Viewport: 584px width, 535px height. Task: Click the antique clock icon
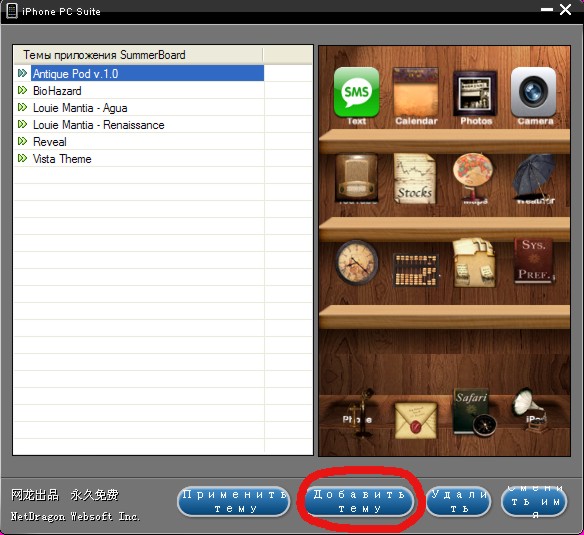tap(356, 262)
